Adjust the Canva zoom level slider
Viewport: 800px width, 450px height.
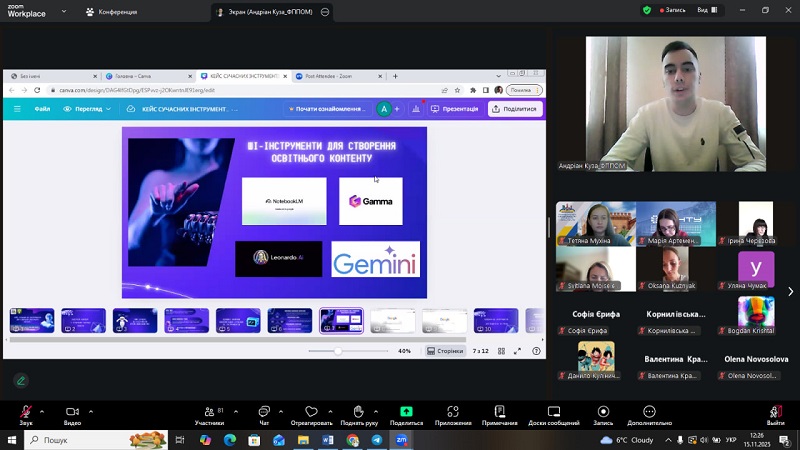[x=338, y=351]
